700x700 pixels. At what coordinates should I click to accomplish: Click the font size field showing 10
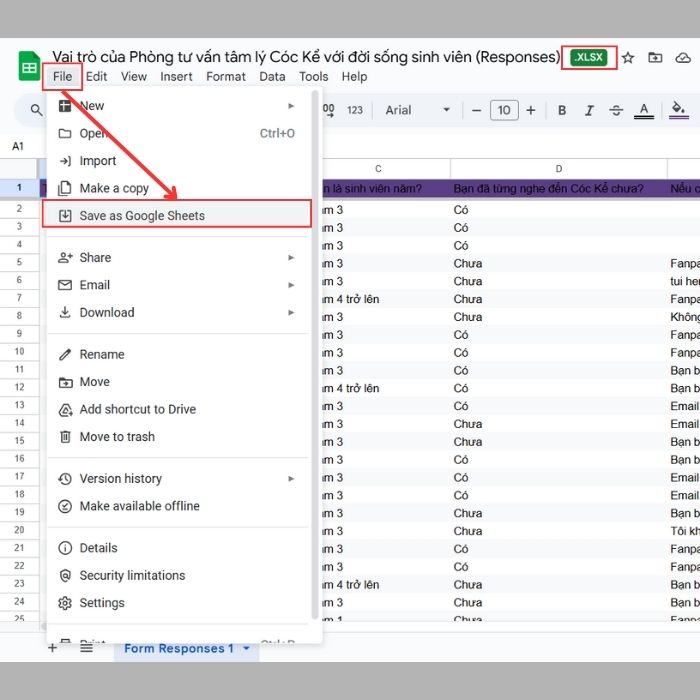504,110
